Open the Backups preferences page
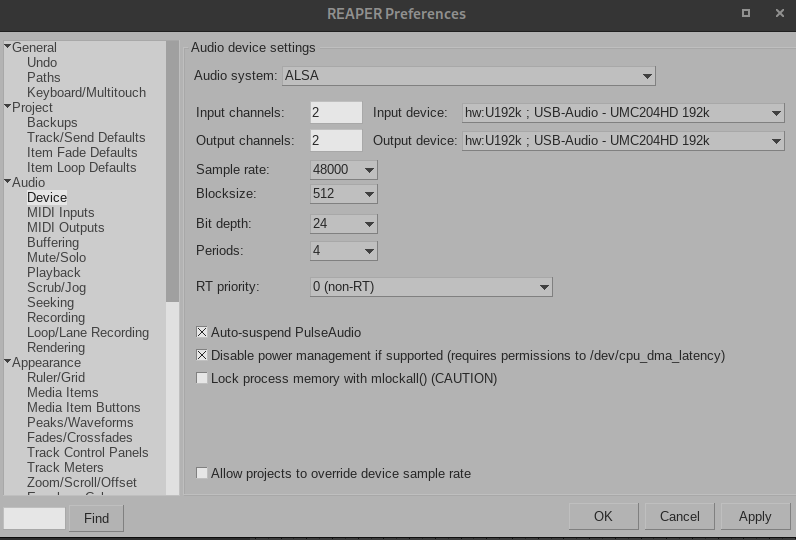The width and height of the screenshot is (796, 540). (x=52, y=122)
